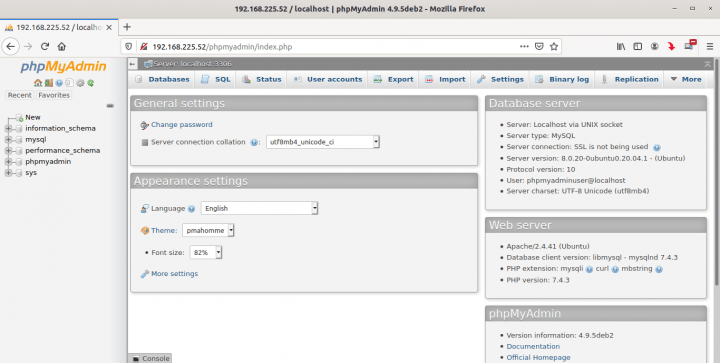Toggle Firefox sidebars icon
The height and width of the screenshot is (363, 720).
[x=638, y=46]
